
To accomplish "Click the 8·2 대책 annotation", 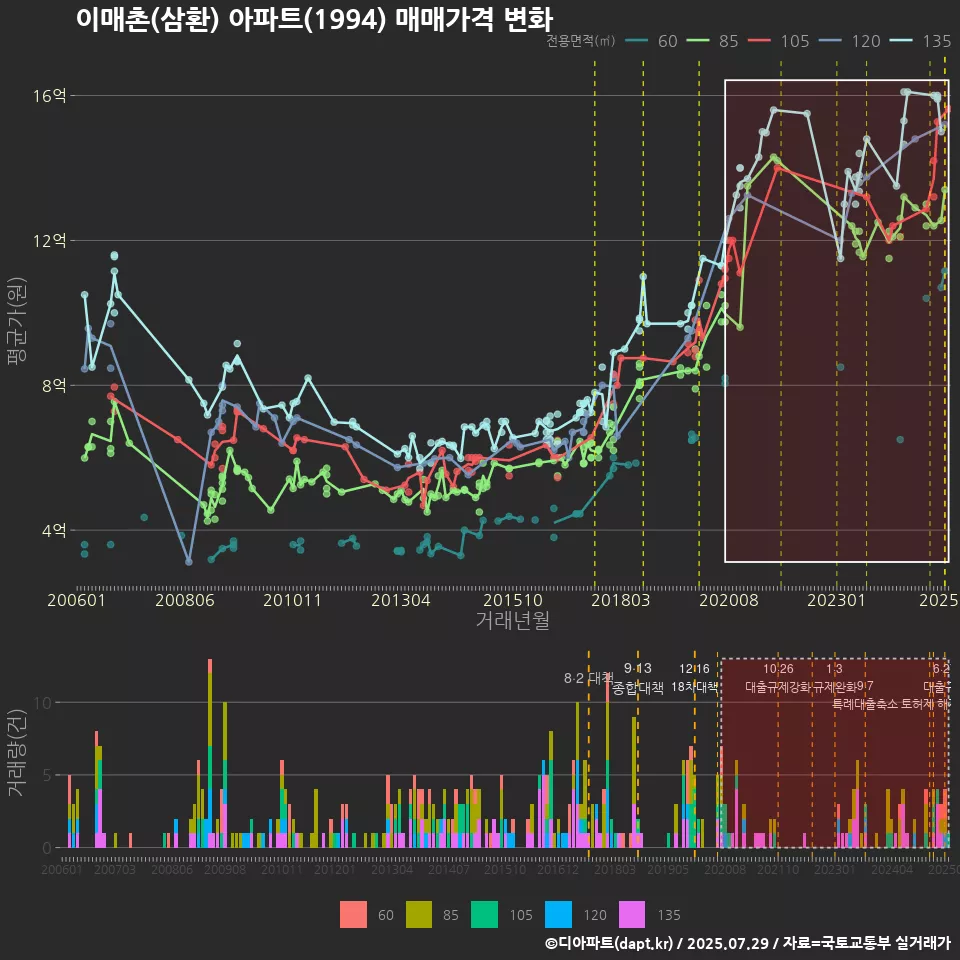I will [588, 678].
